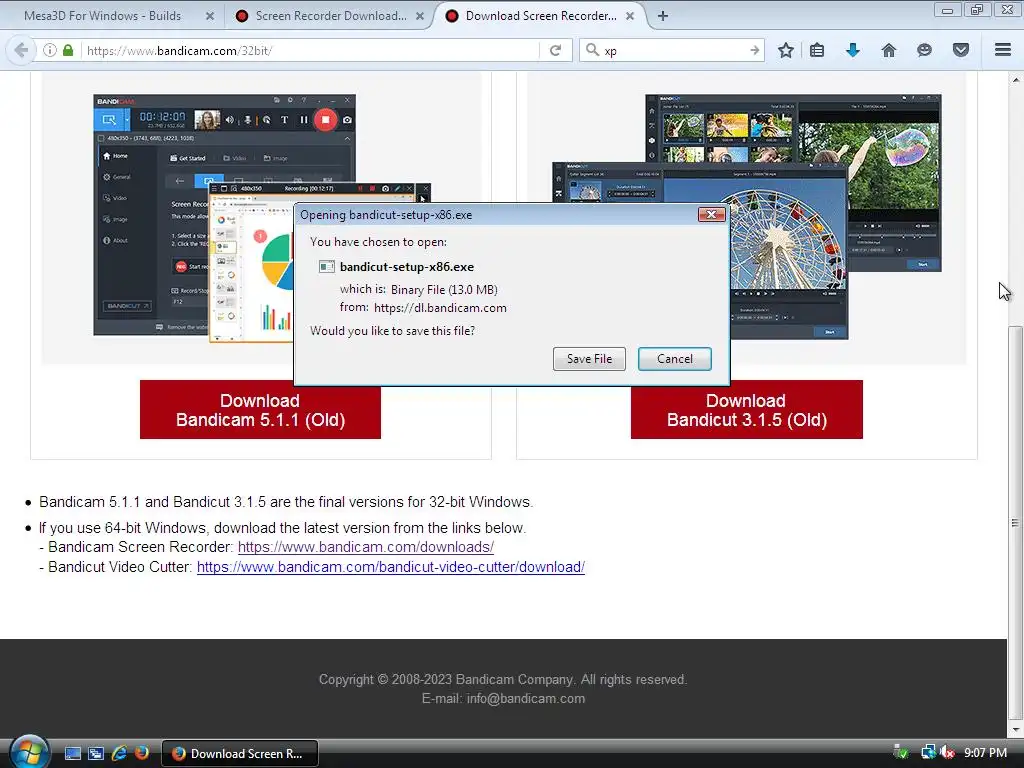Click the Hello chat smiley icon
Viewport: 1024px width, 768px height.
924,50
